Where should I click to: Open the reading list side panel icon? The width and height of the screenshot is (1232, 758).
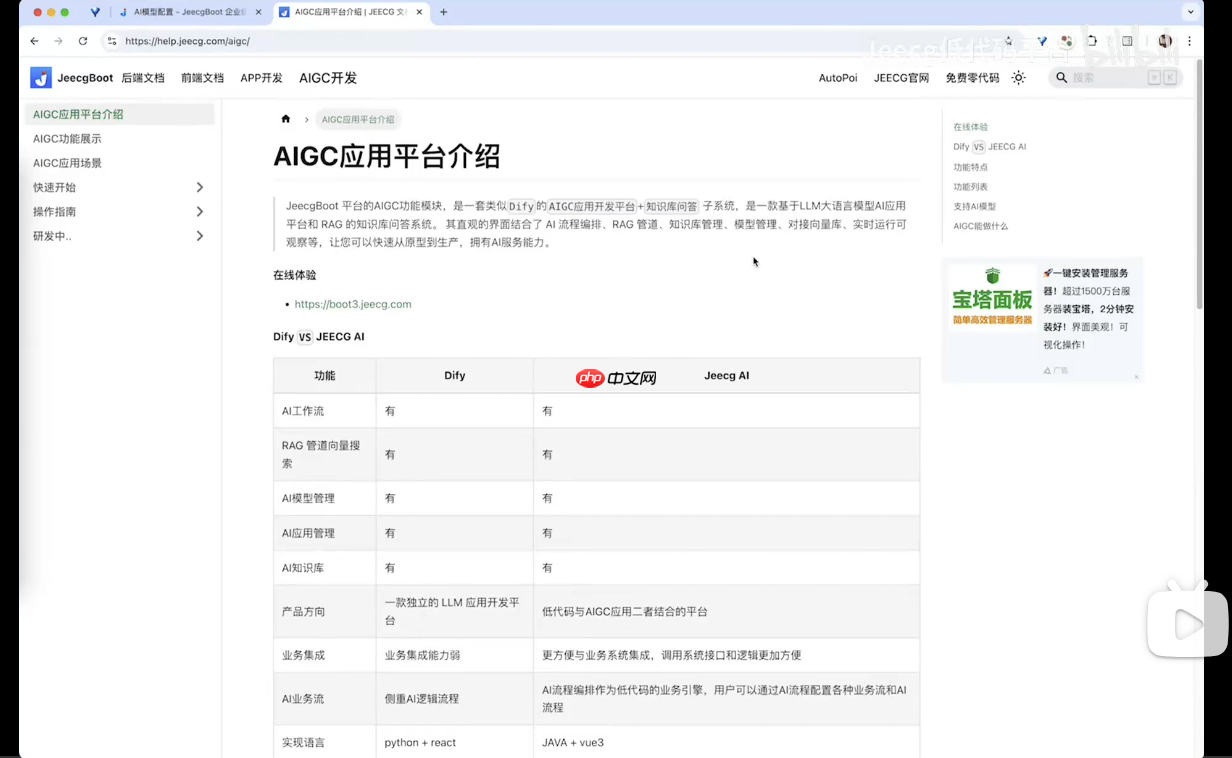(1127, 41)
